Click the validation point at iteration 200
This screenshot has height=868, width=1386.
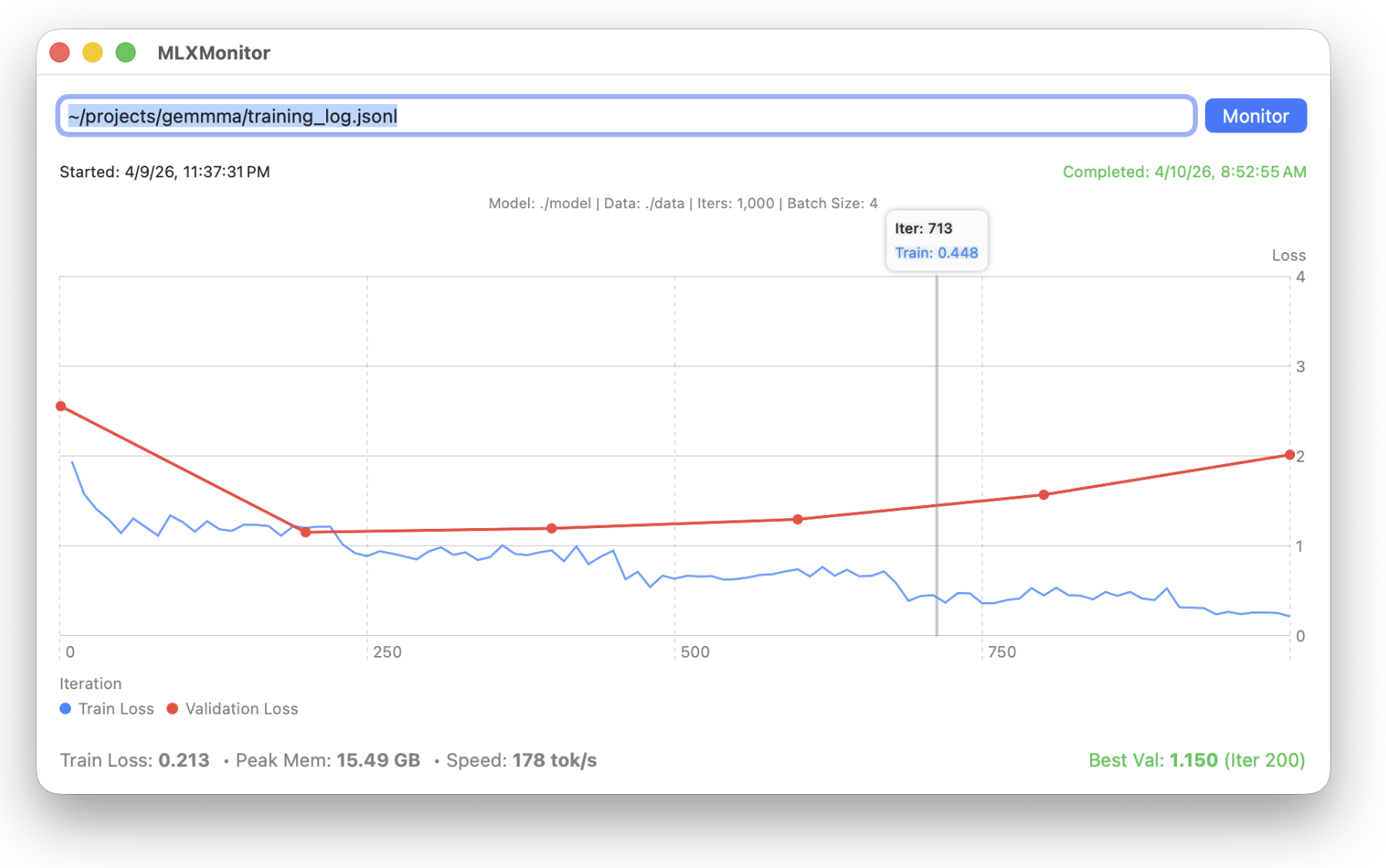[x=305, y=532]
